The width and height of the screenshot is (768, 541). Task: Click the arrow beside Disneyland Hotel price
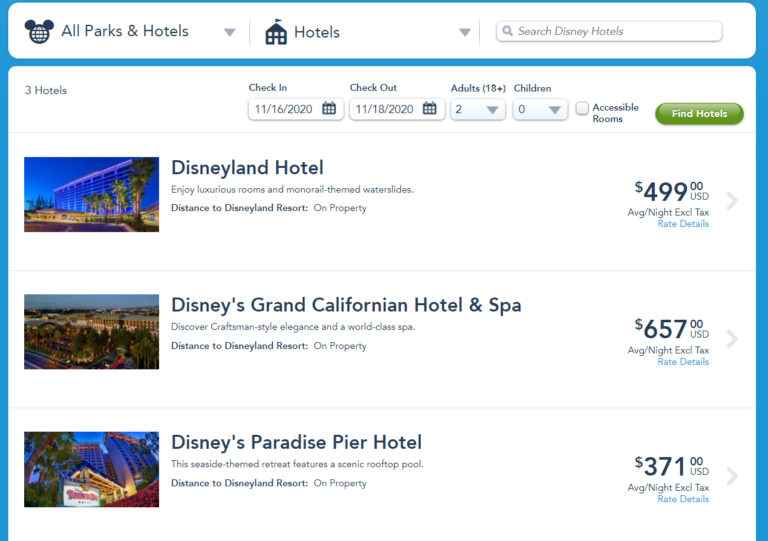[732, 201]
